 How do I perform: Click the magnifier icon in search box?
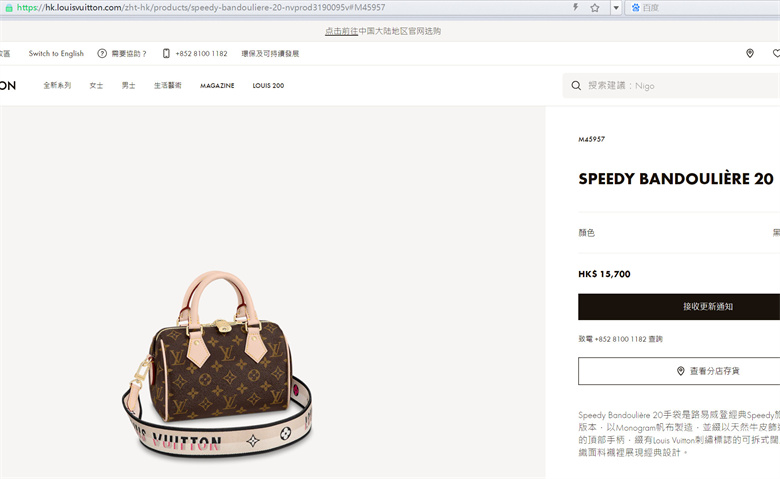(x=576, y=86)
